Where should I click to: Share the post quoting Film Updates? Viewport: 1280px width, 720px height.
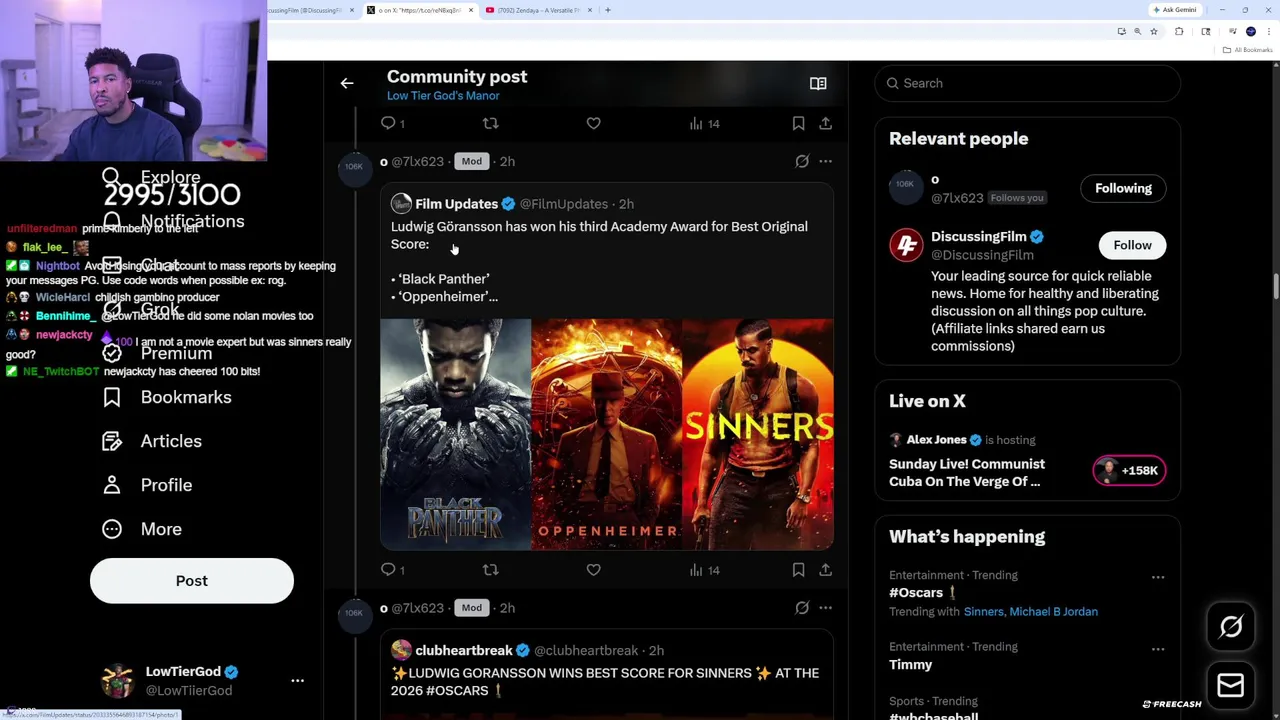tap(825, 570)
